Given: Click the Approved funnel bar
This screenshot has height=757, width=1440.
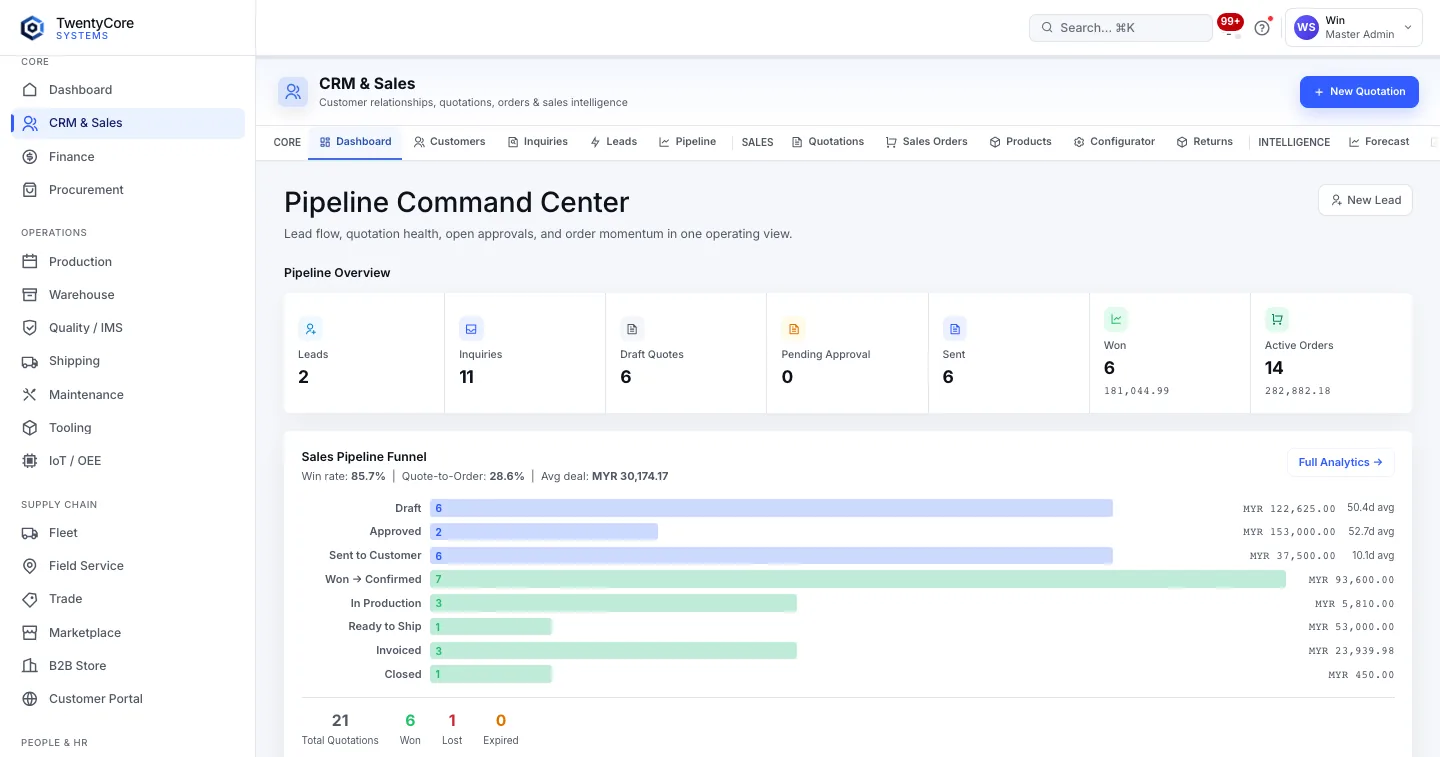Looking at the screenshot, I should (544, 532).
